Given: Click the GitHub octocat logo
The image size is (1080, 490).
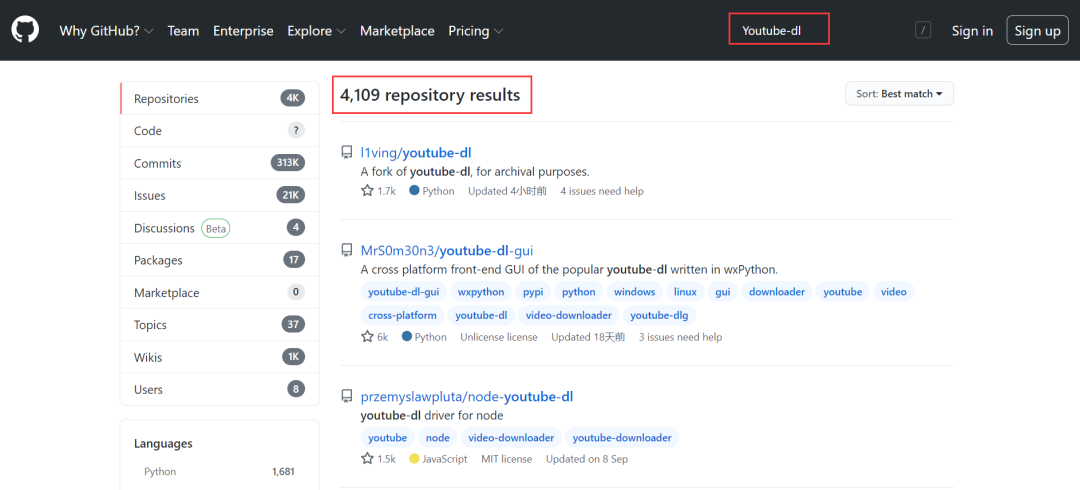Looking at the screenshot, I should 25,30.
